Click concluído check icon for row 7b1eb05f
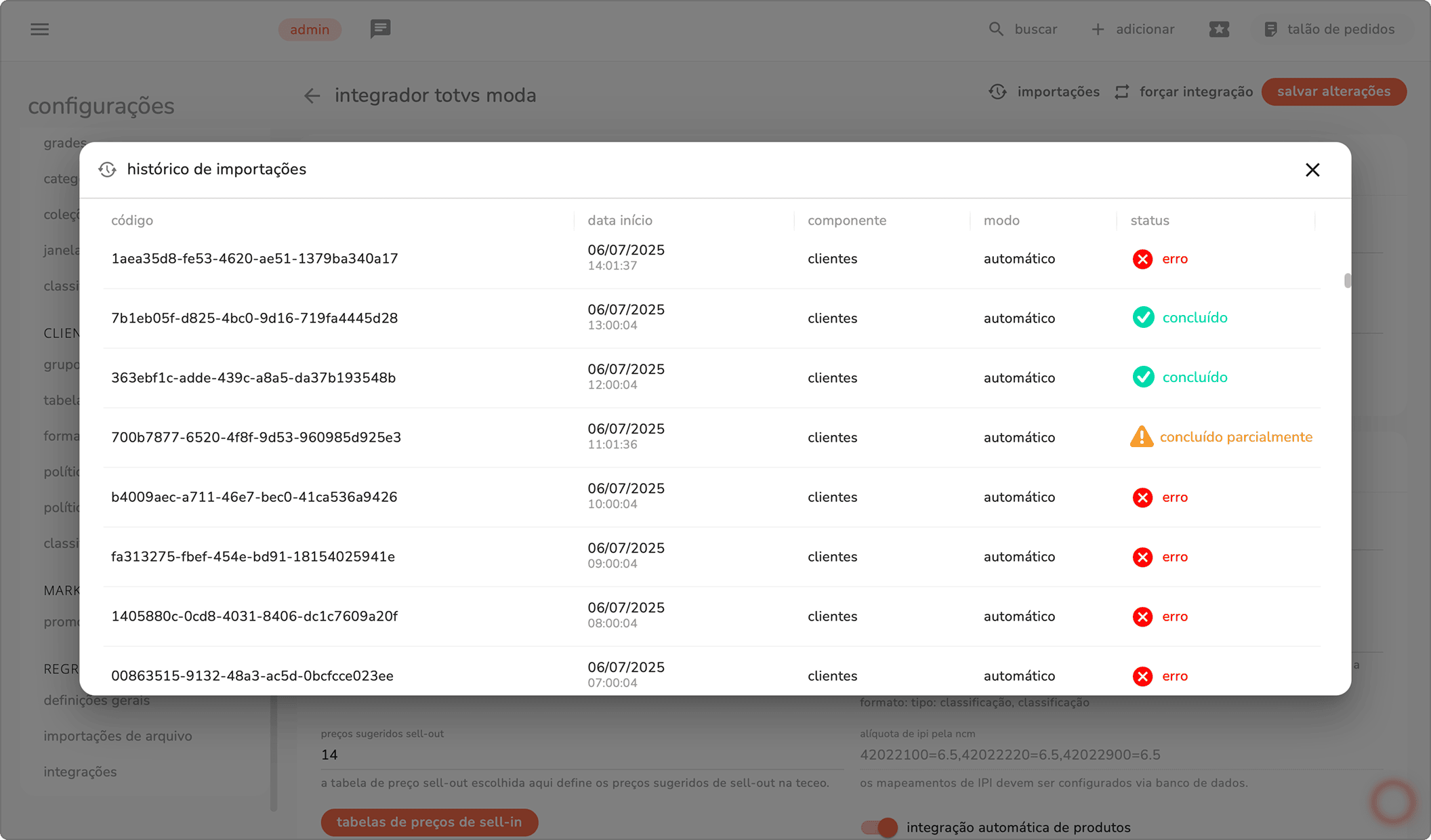Viewport: 1431px width, 840px height. pyautogui.click(x=1143, y=318)
